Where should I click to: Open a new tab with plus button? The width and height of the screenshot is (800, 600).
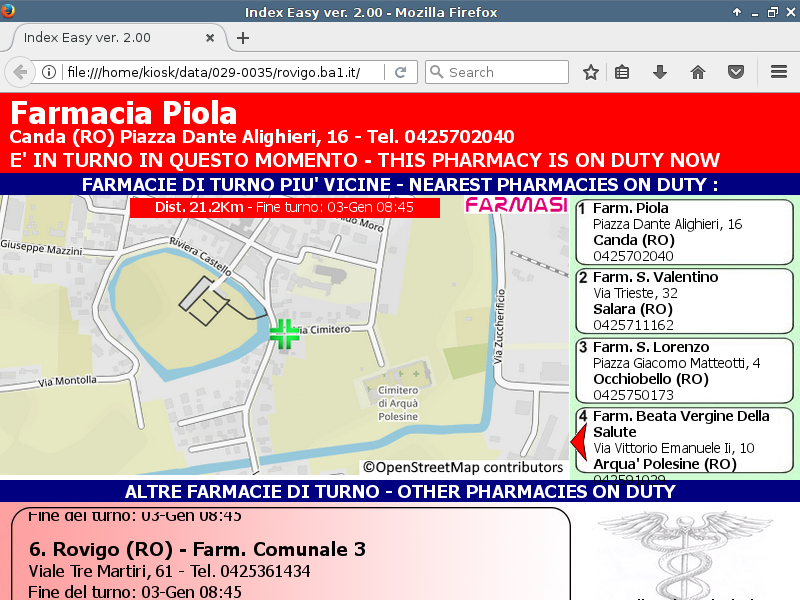click(x=243, y=38)
